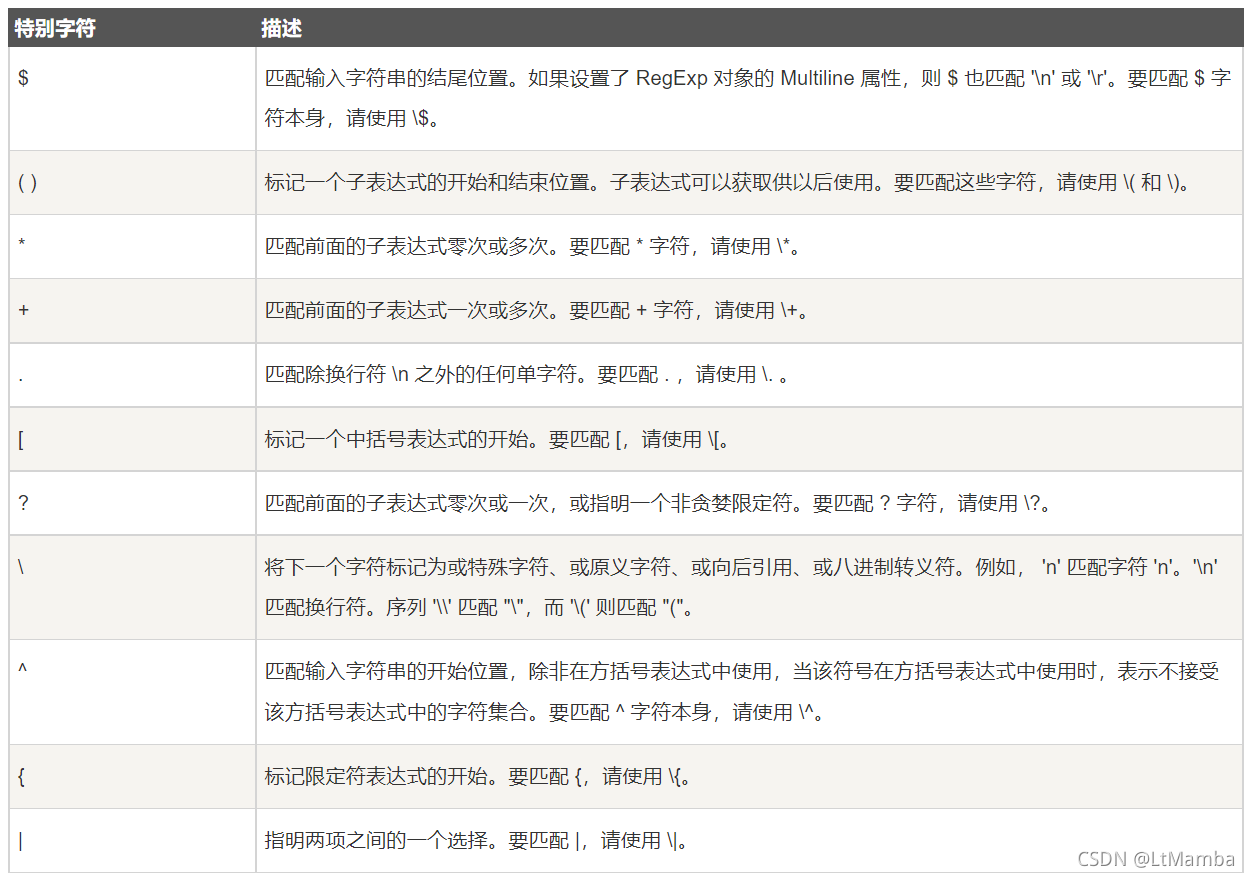Click description 标记限定符表达式的开始
1250x877 pixels.
pos(748,776)
